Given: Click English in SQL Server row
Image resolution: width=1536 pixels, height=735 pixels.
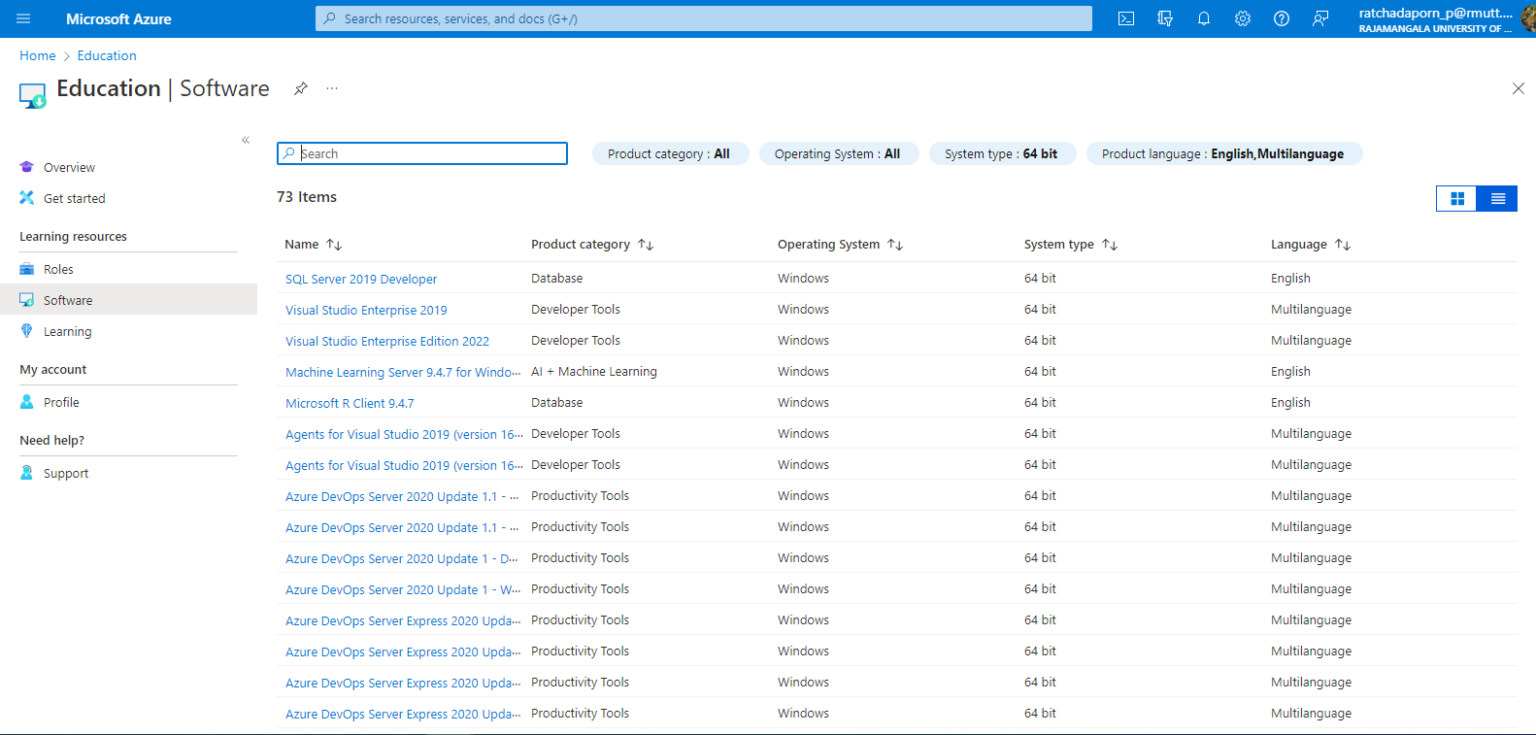Looking at the screenshot, I should click(1290, 278).
